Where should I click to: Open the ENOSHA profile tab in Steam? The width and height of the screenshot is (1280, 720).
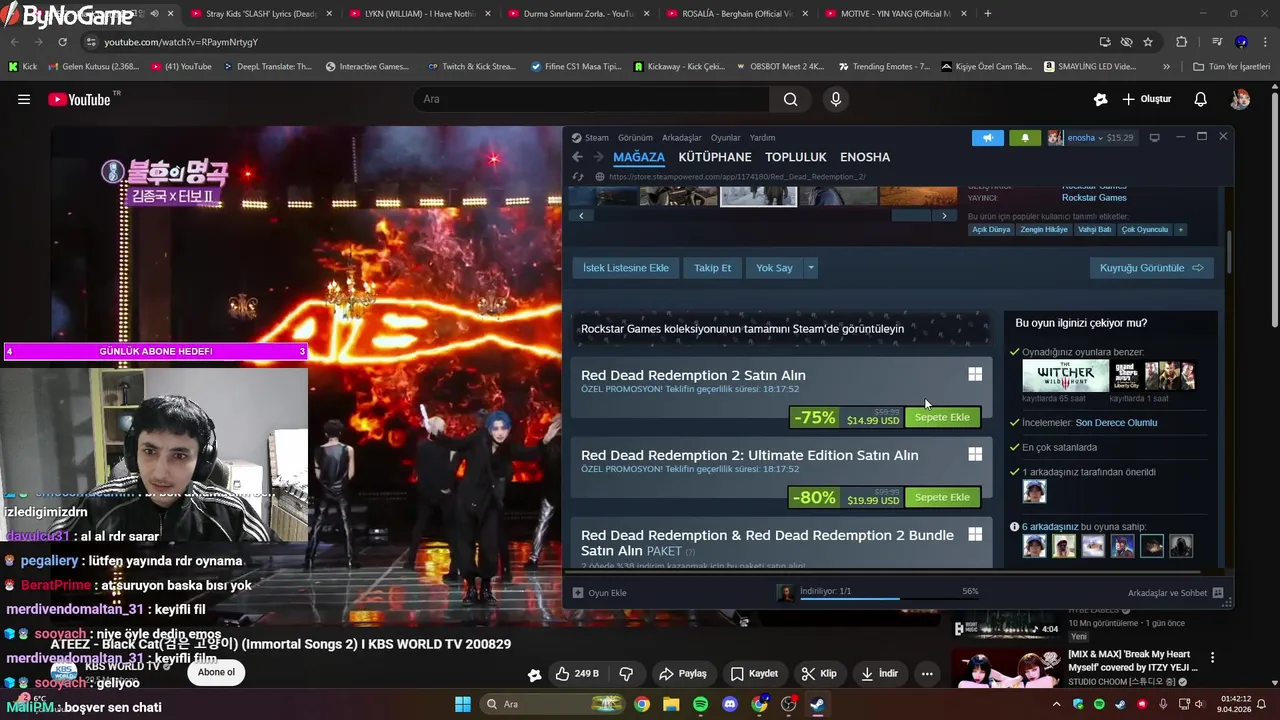pyautogui.click(x=865, y=157)
